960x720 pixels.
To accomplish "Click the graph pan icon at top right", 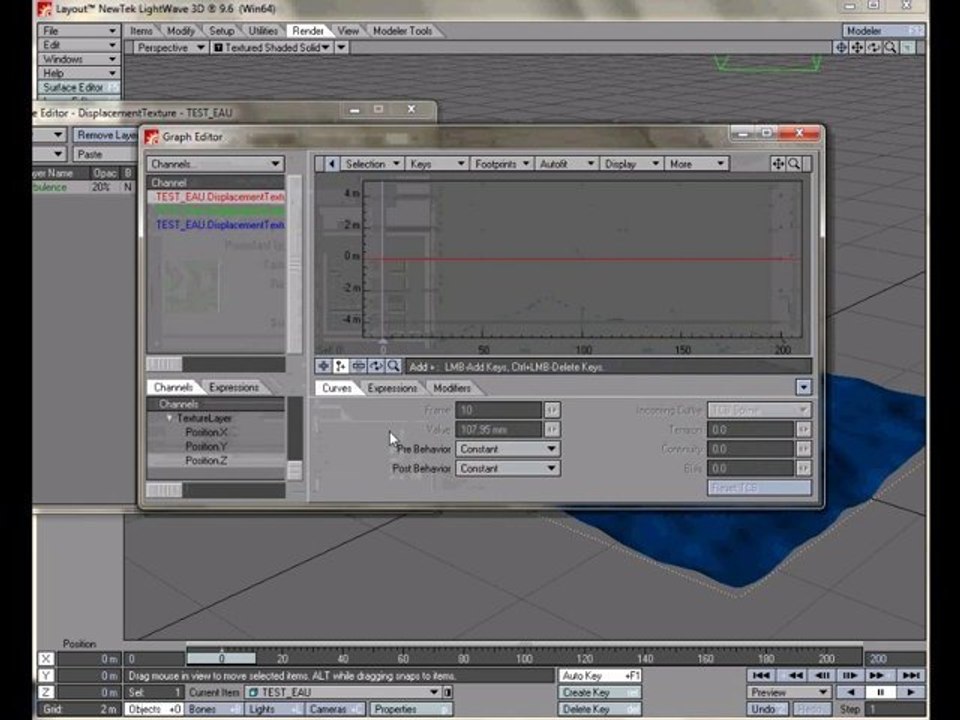I will (x=778, y=163).
